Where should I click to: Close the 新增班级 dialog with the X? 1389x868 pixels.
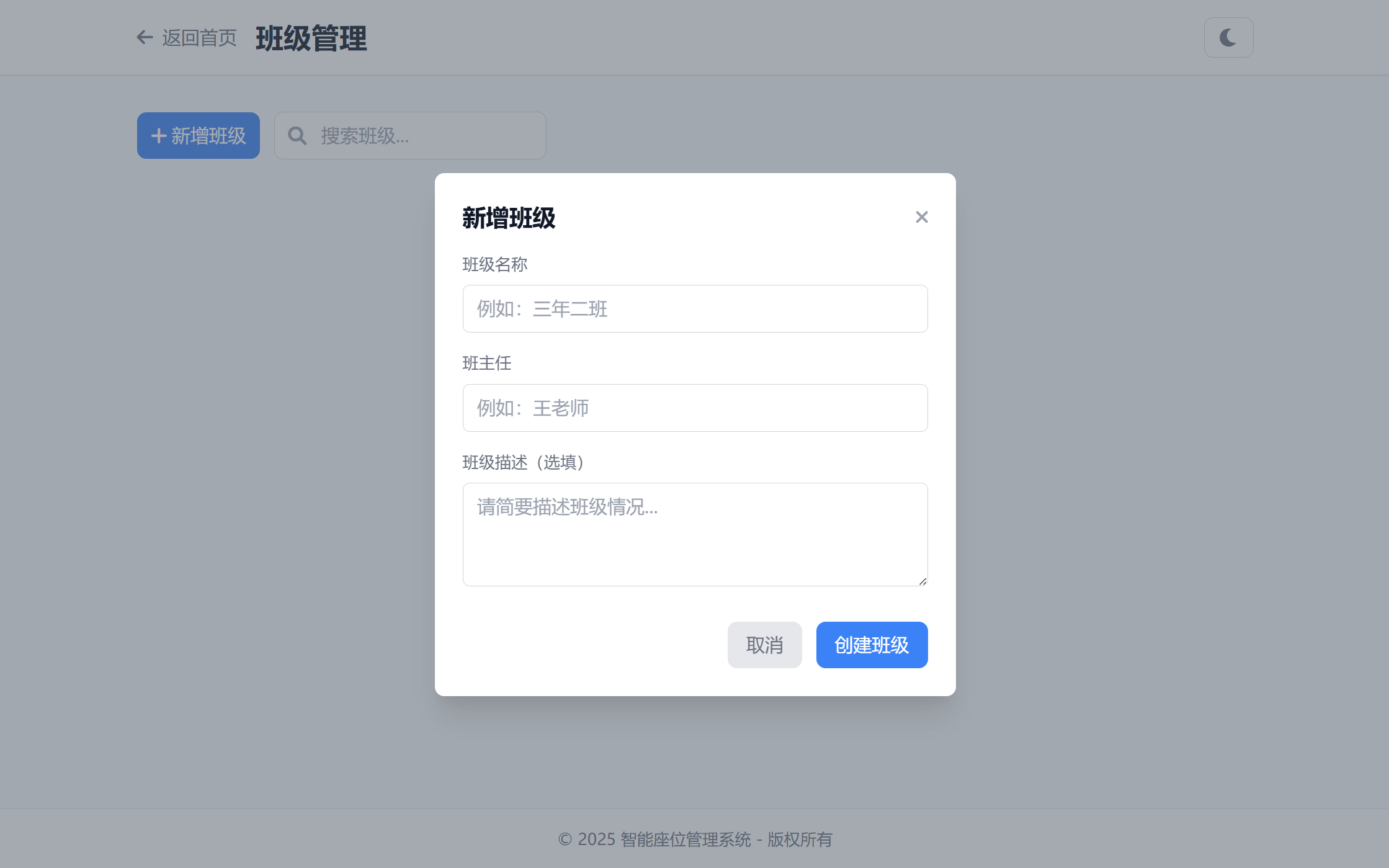pyautogui.click(x=921, y=217)
